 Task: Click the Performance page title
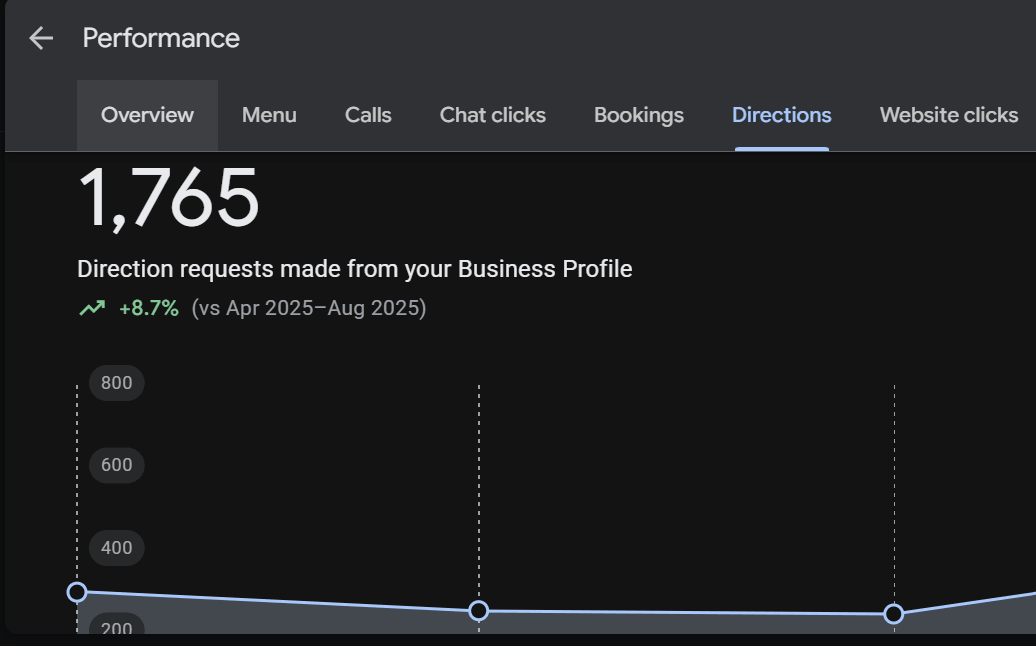[x=161, y=38]
